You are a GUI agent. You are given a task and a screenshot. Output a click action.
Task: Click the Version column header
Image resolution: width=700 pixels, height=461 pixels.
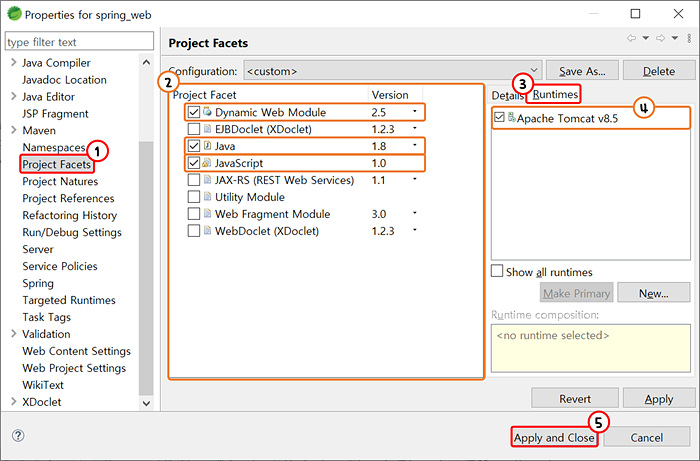[x=395, y=95]
